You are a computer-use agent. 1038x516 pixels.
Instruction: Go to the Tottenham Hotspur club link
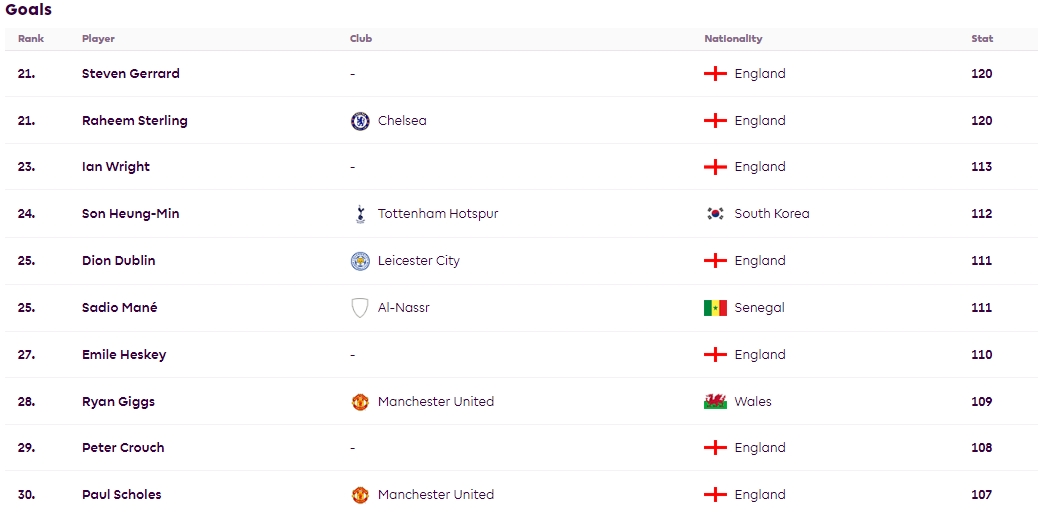point(437,214)
